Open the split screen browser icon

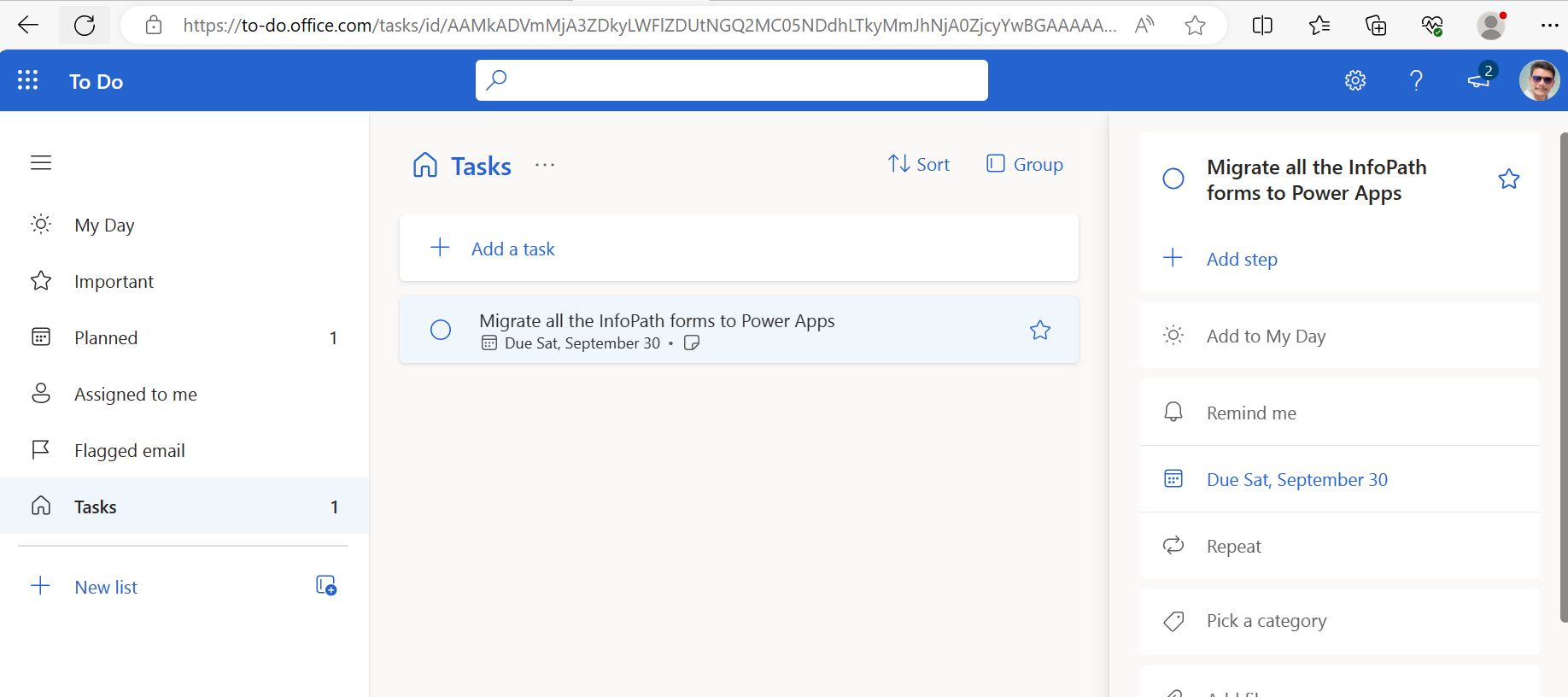click(x=1262, y=26)
